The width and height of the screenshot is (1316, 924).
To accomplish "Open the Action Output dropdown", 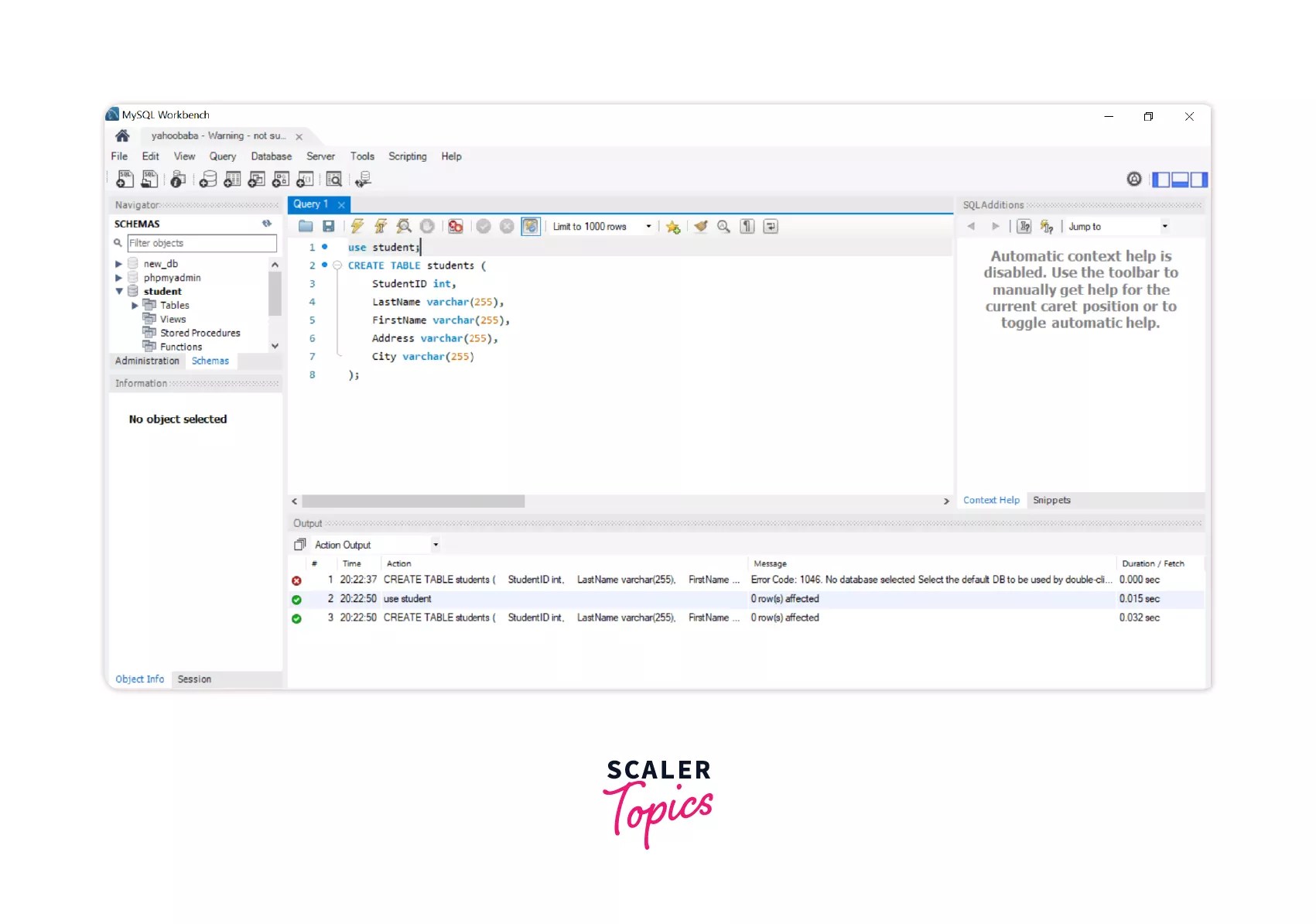I will tap(435, 544).
